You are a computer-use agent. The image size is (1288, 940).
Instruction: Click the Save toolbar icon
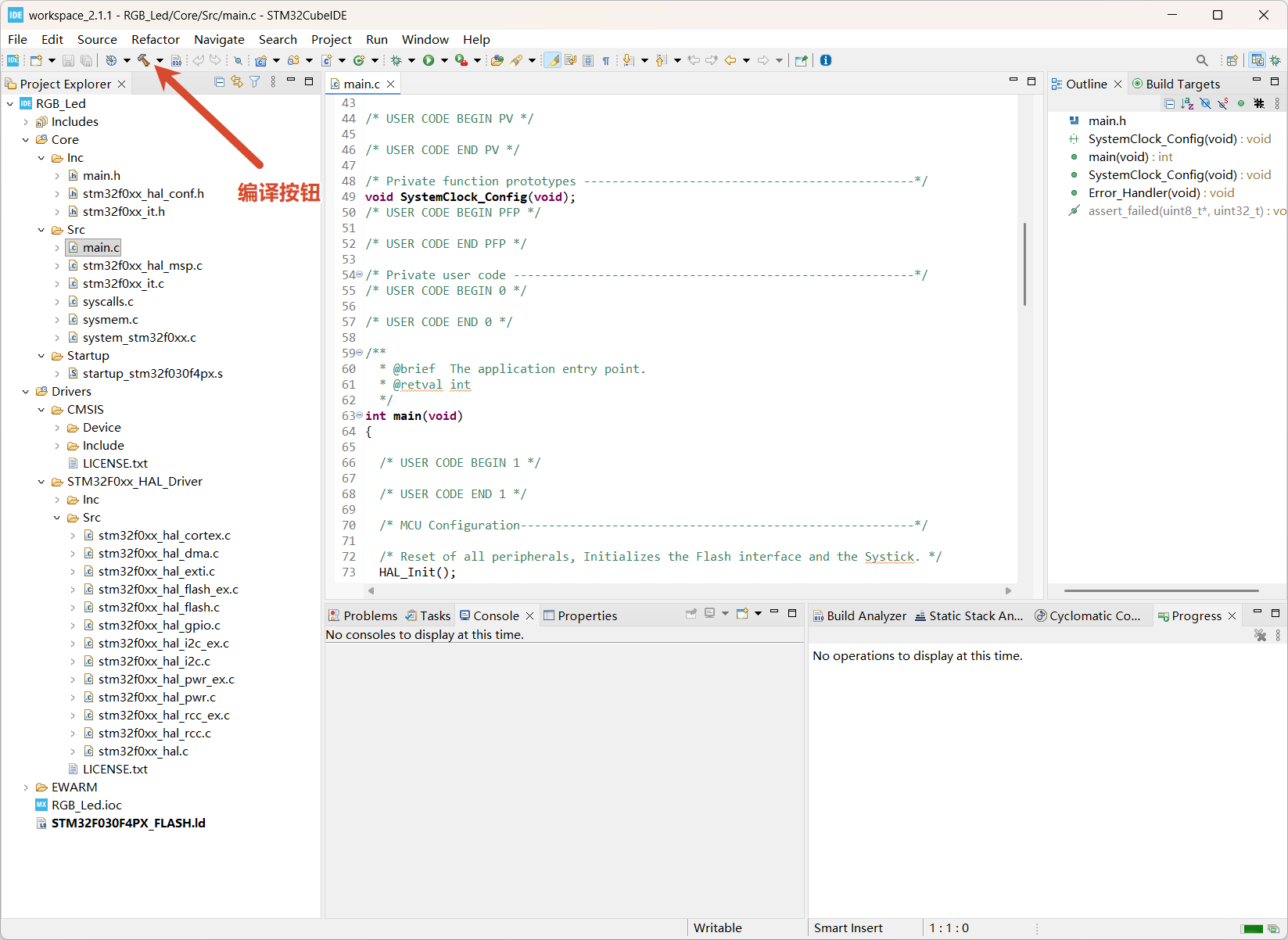pyautogui.click(x=68, y=60)
